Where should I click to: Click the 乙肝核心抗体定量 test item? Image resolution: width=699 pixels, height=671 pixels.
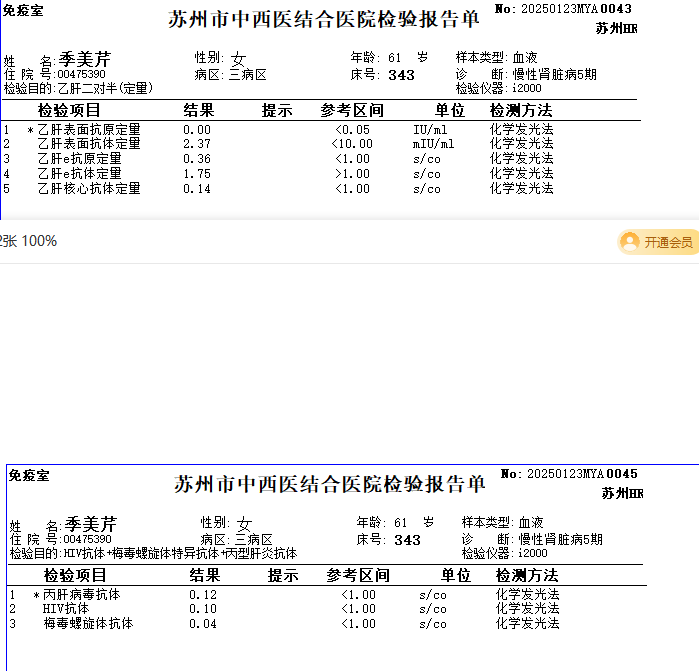89,189
